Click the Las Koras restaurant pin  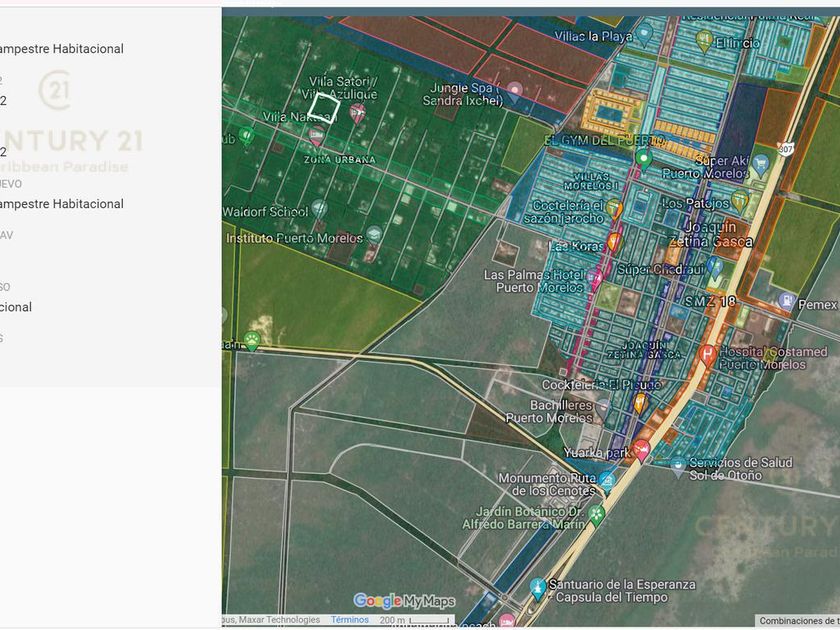click(614, 242)
